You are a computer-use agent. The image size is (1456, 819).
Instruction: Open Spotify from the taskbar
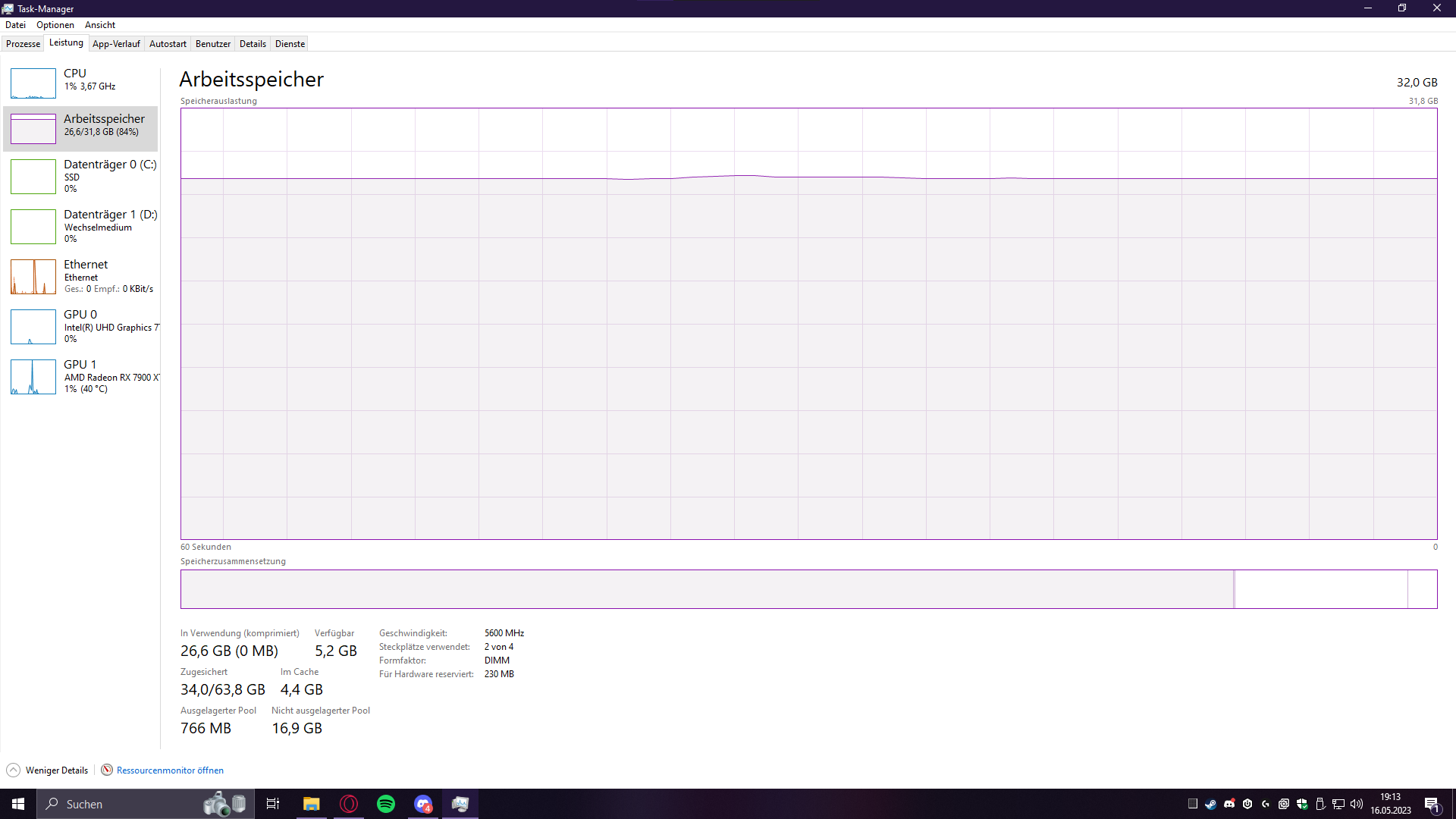coord(386,804)
